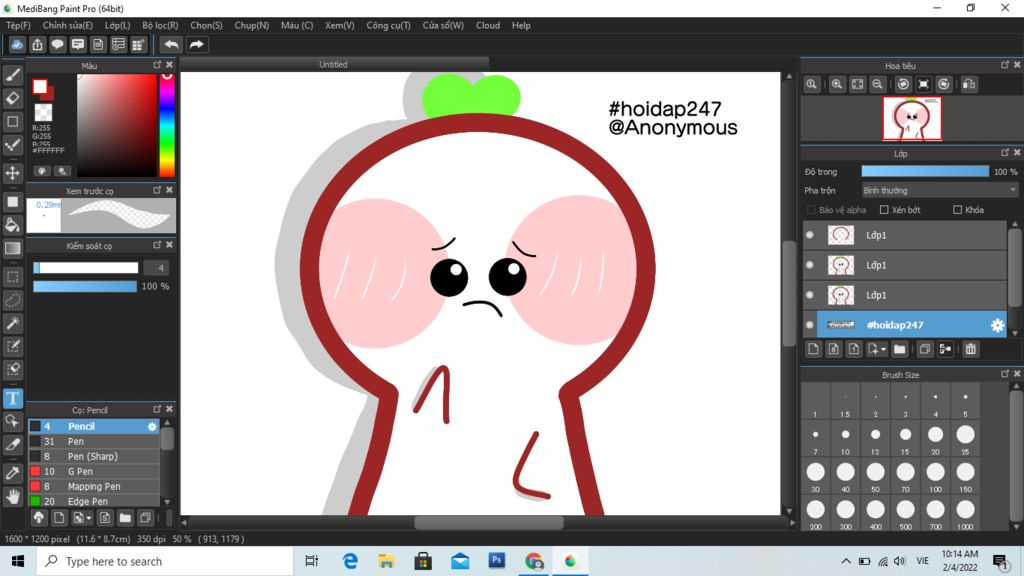Screen dimensions: 1024x576
Task: Click the layer Độ trong opacity slider
Action: pyautogui.click(x=925, y=172)
